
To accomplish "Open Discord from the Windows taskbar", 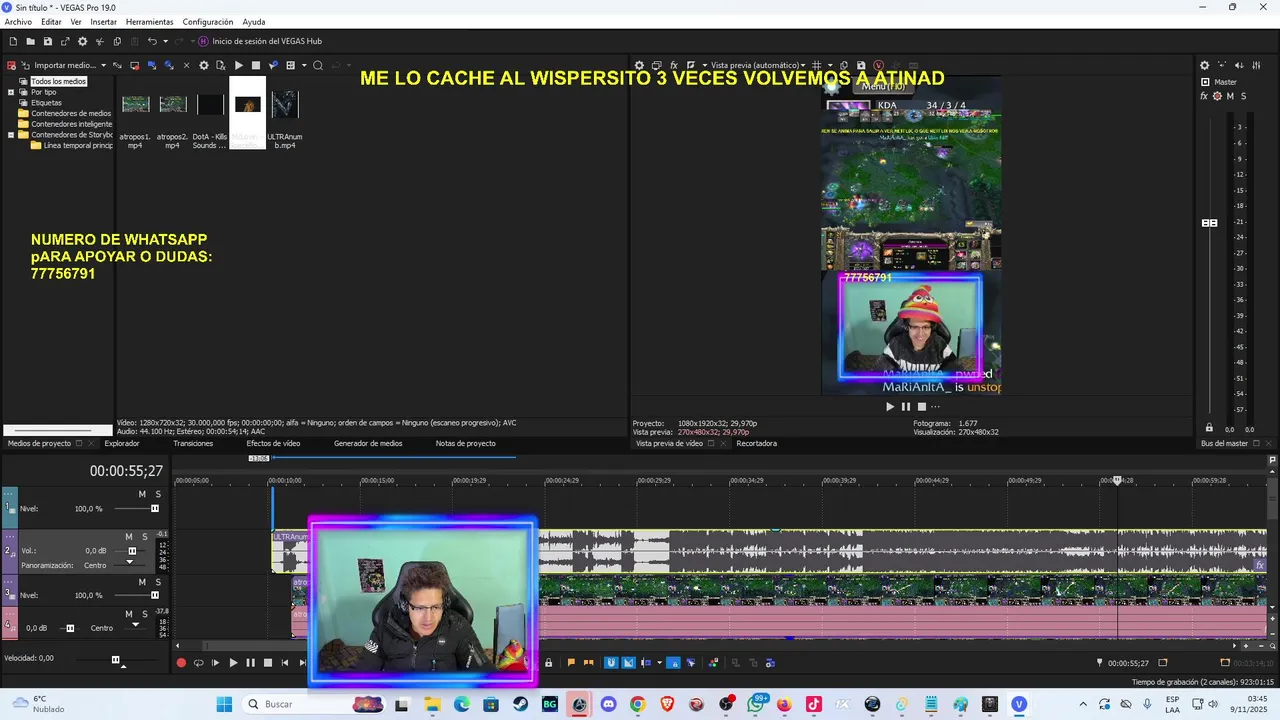I will click(x=608, y=704).
